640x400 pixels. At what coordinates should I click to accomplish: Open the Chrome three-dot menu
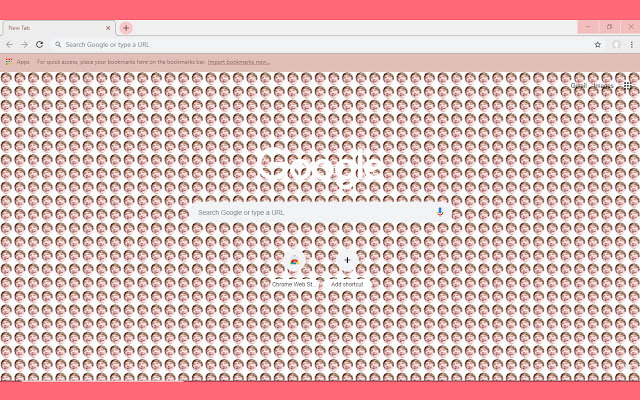point(632,44)
